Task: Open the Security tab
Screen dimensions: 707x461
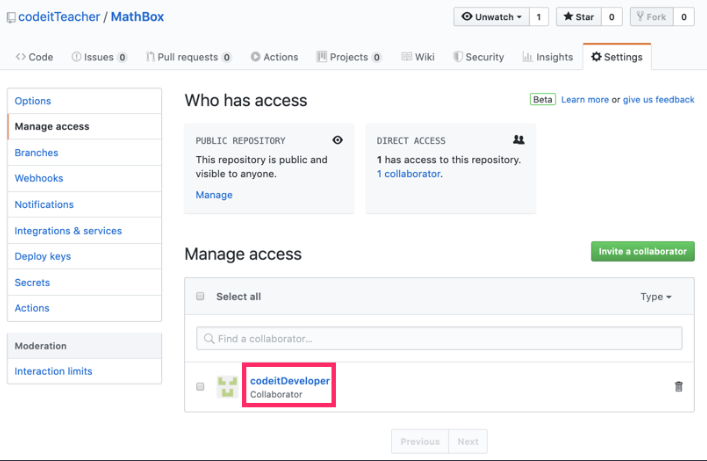Action: click(478, 57)
